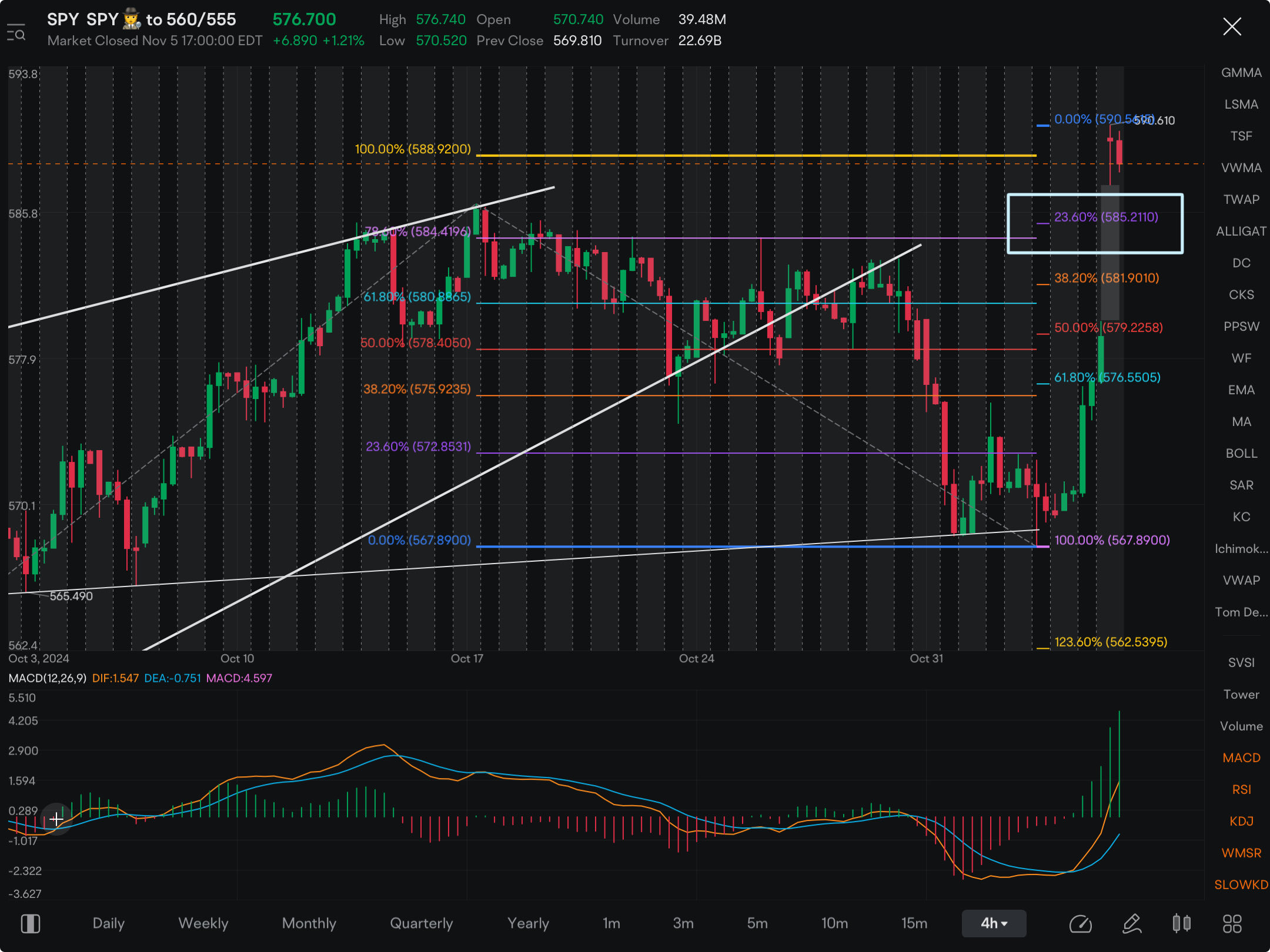
Task: Click the 576.700 last price value
Action: pyautogui.click(x=304, y=19)
